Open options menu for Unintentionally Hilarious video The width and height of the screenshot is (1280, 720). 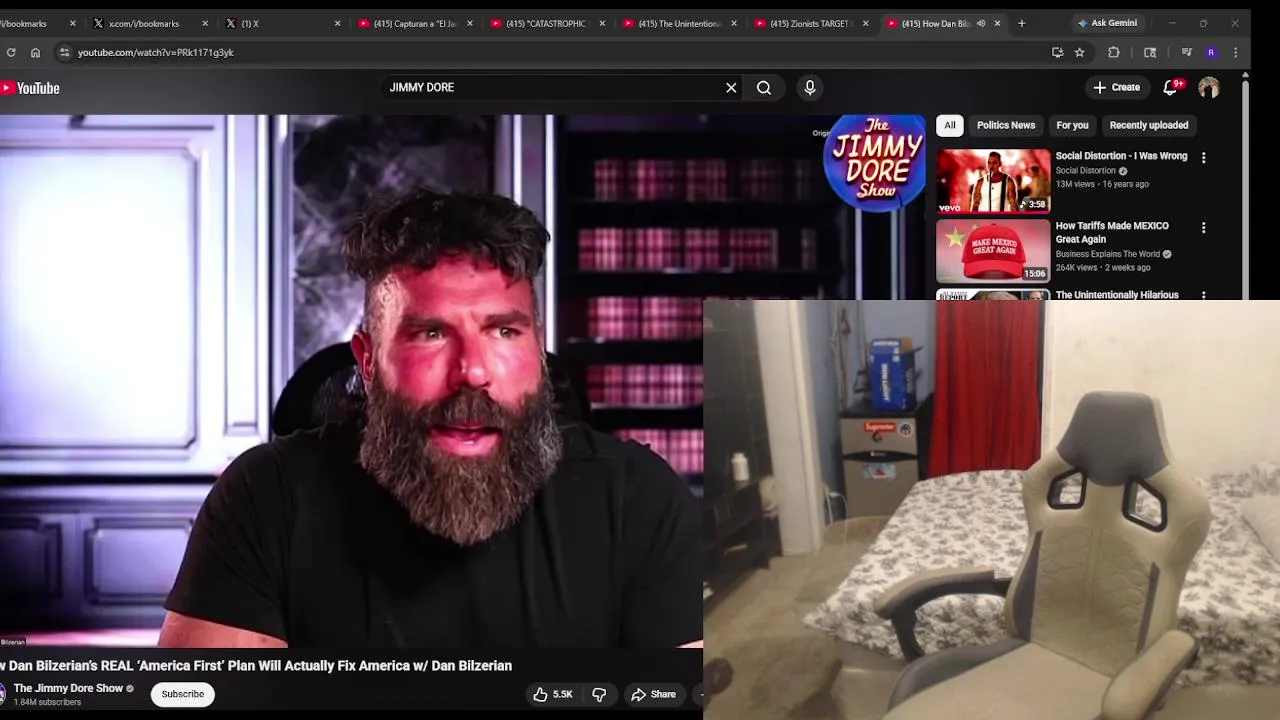point(1203,295)
